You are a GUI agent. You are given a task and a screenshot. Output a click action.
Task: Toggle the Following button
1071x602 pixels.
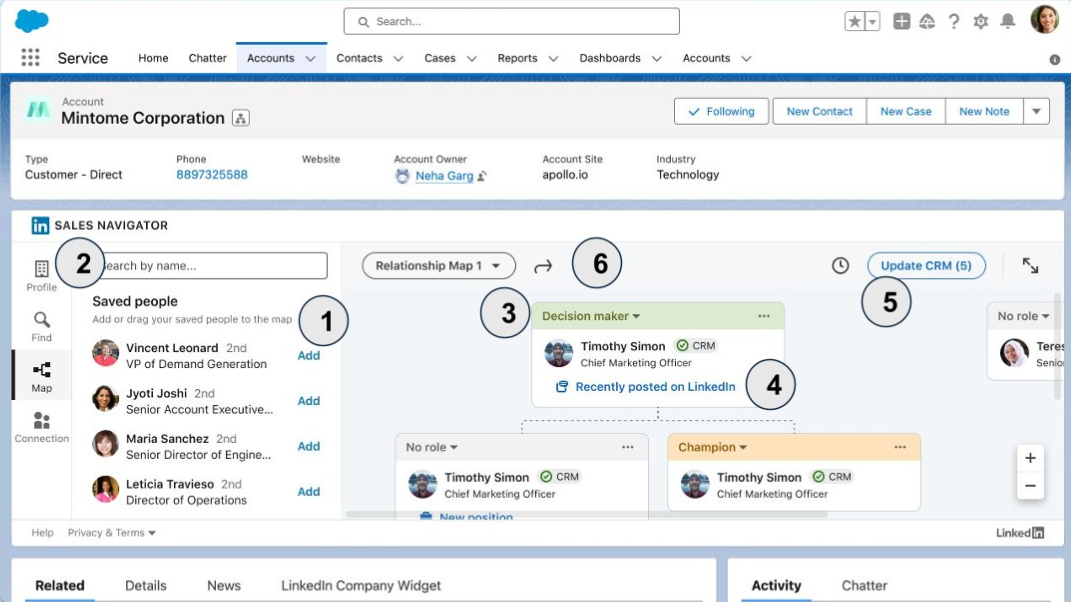(x=721, y=111)
